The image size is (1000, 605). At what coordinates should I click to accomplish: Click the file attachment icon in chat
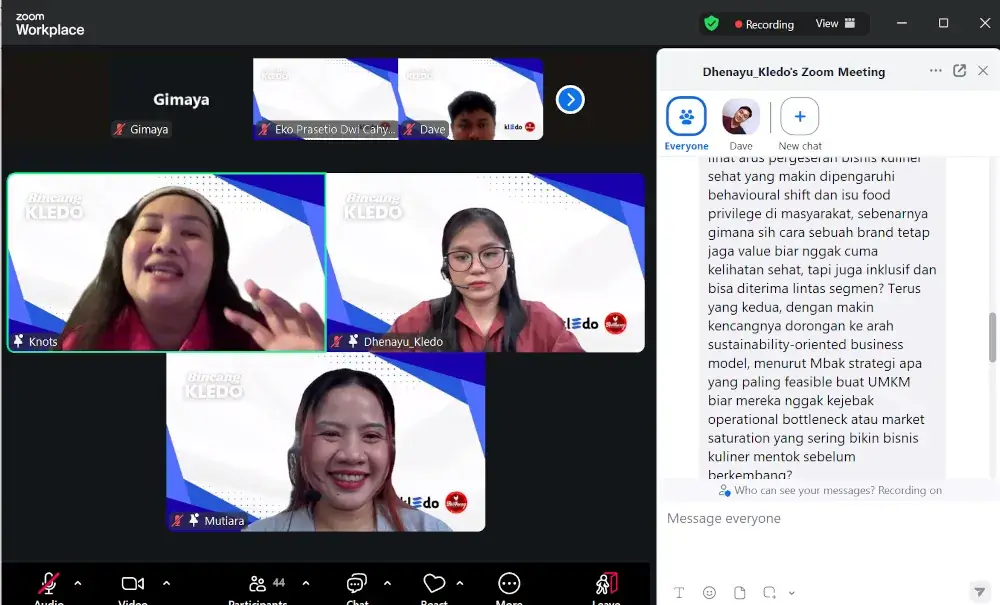(x=739, y=592)
